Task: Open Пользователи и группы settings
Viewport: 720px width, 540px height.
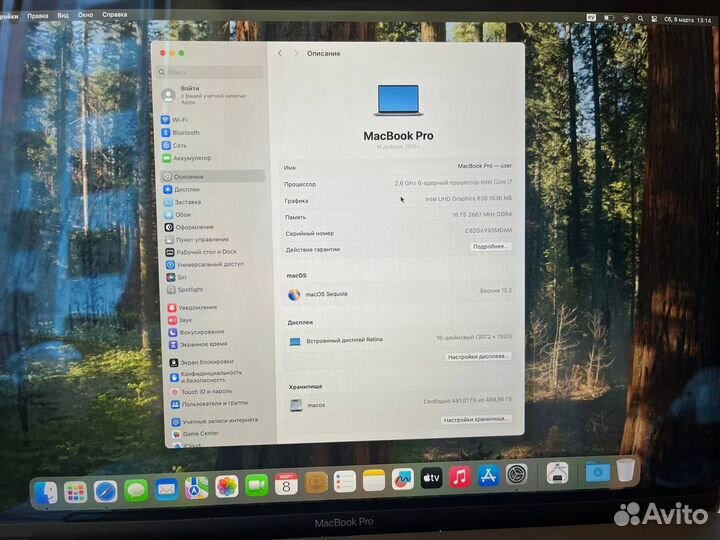Action: coord(210,404)
